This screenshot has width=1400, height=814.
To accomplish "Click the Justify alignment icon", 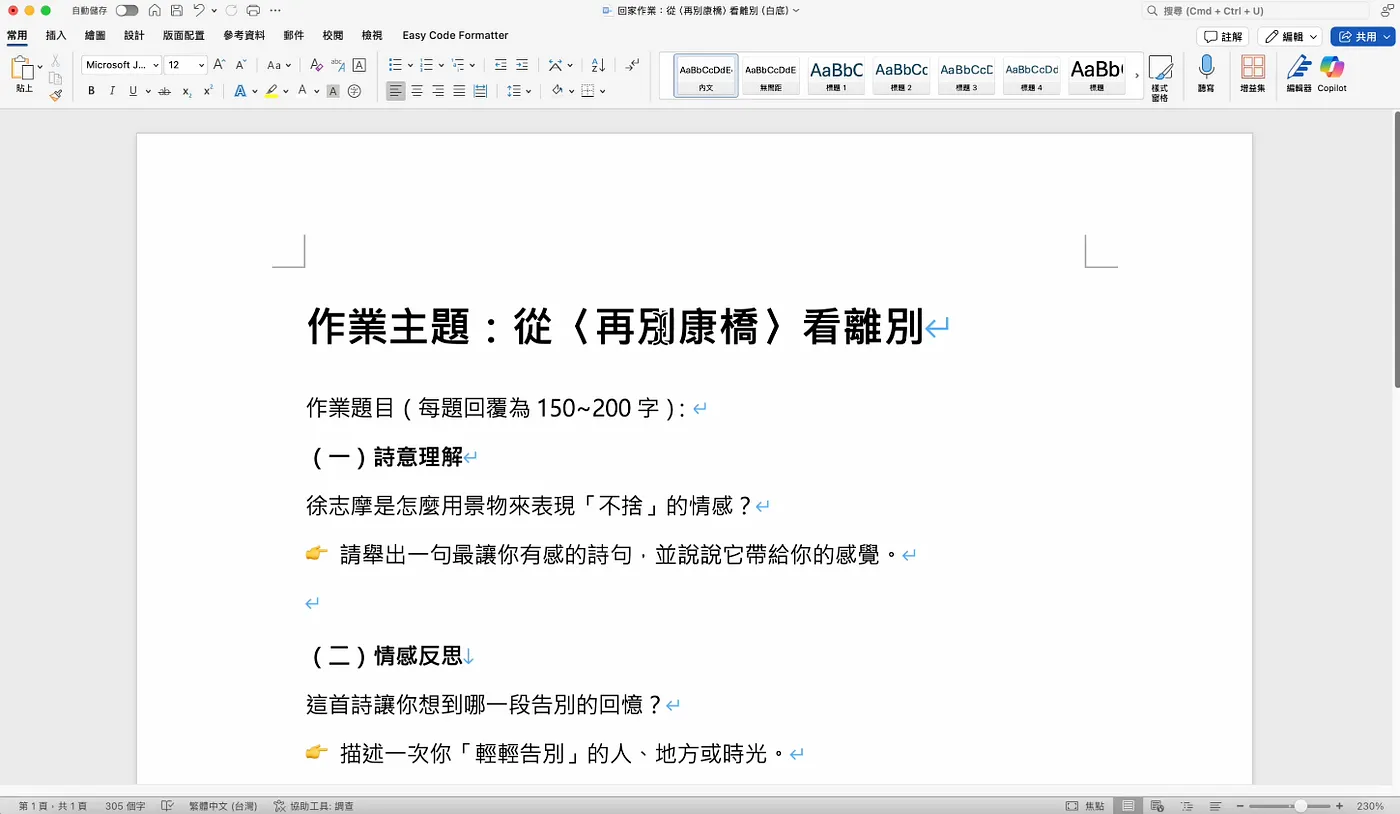I will pos(459,91).
